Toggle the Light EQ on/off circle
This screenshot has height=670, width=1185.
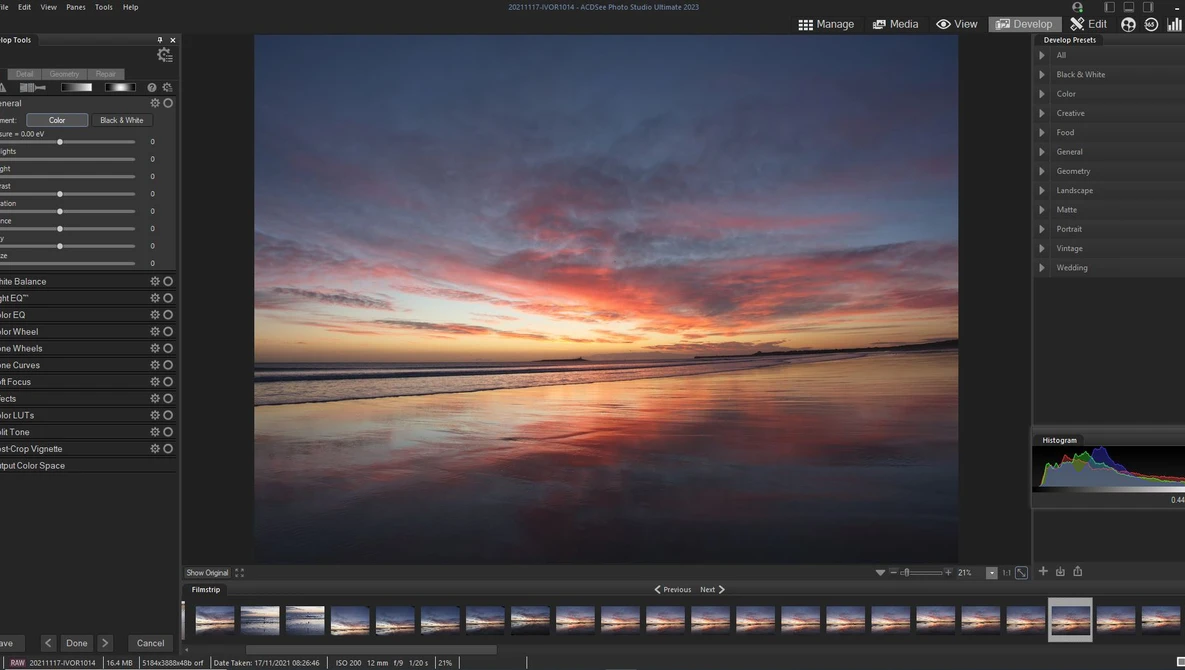coord(169,298)
